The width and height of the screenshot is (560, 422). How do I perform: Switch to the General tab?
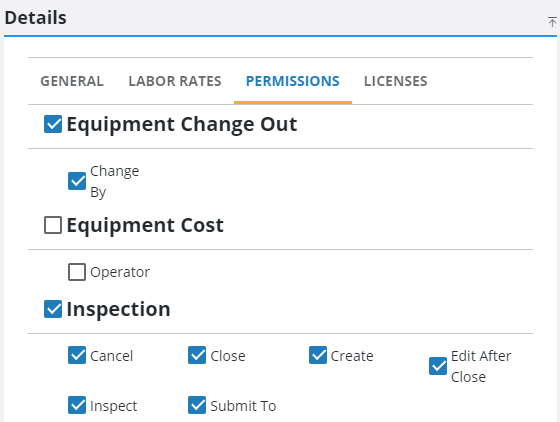tap(72, 81)
